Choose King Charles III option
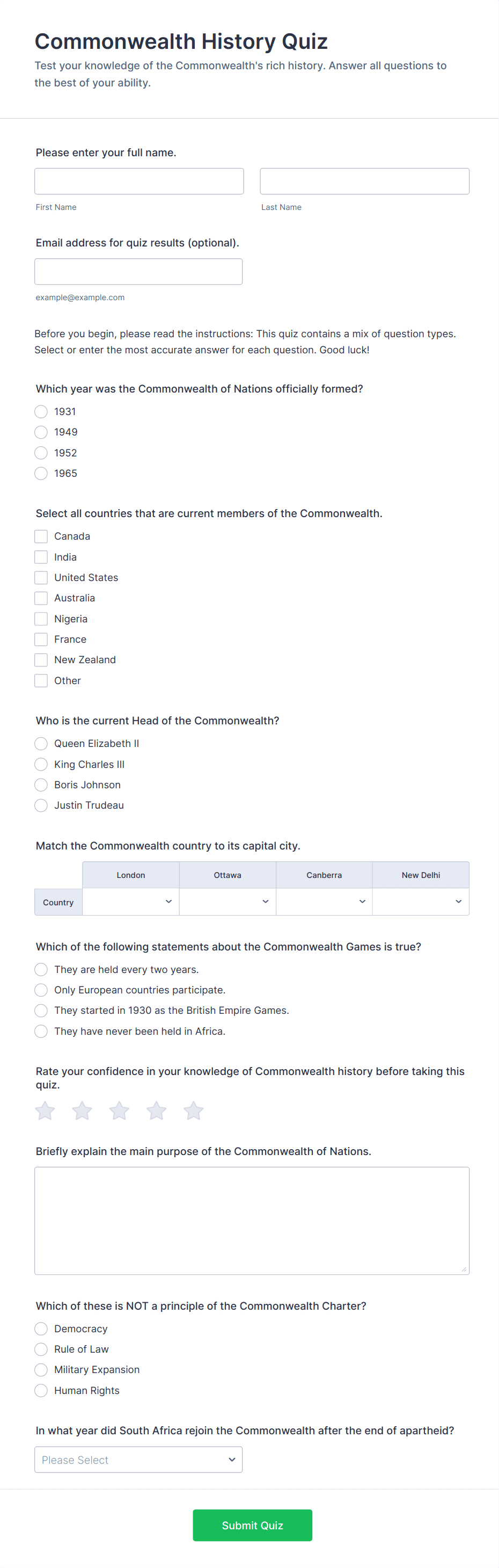 [41, 764]
